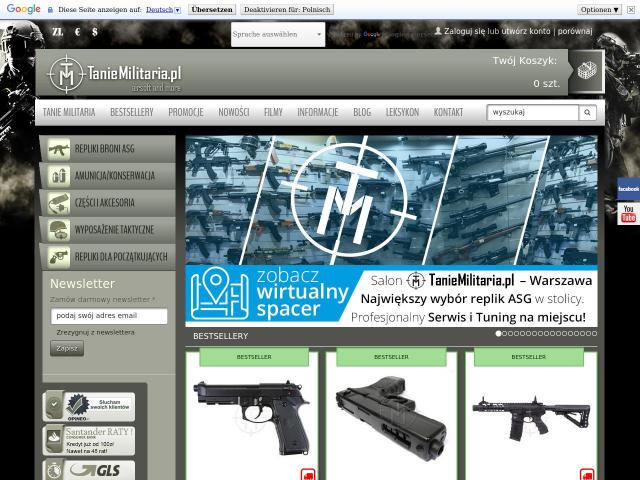Click the utwórz konto link
This screenshot has height=480, width=640.
point(525,31)
